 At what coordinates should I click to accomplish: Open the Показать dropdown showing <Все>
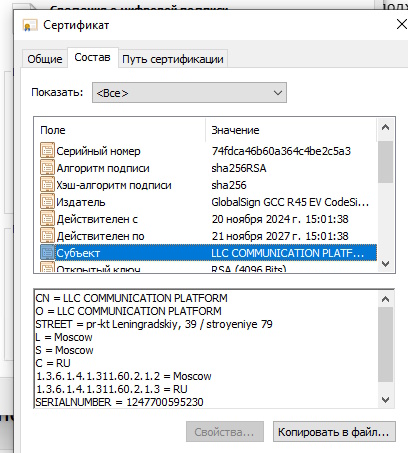tap(189, 93)
